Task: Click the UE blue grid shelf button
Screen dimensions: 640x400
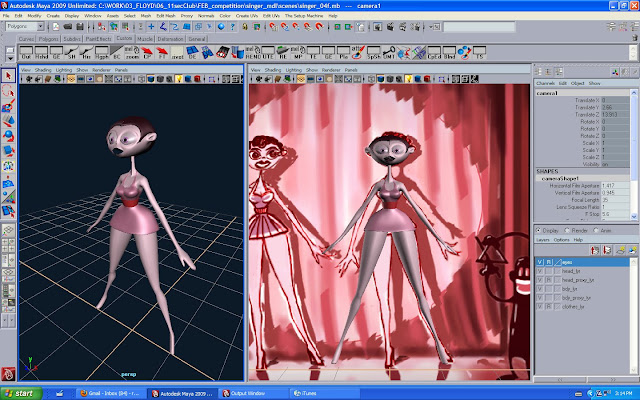Action: (192, 53)
